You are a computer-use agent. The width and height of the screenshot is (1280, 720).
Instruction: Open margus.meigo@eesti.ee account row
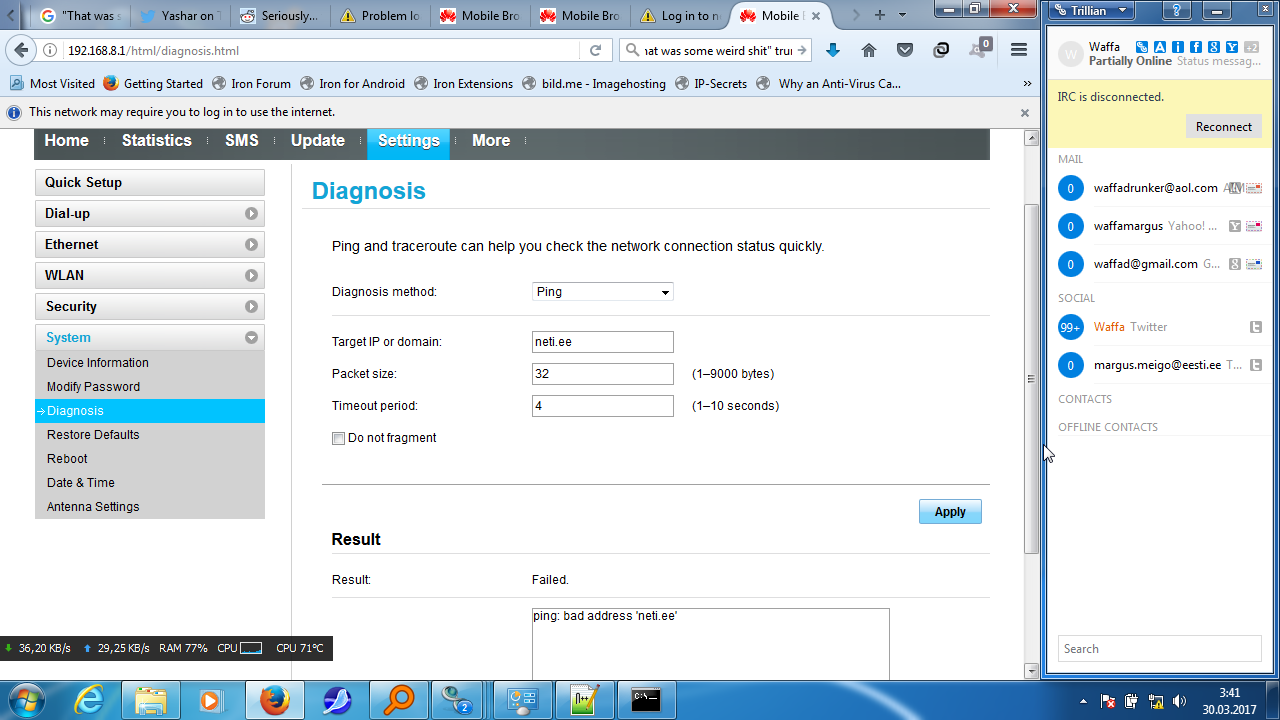pos(1160,365)
